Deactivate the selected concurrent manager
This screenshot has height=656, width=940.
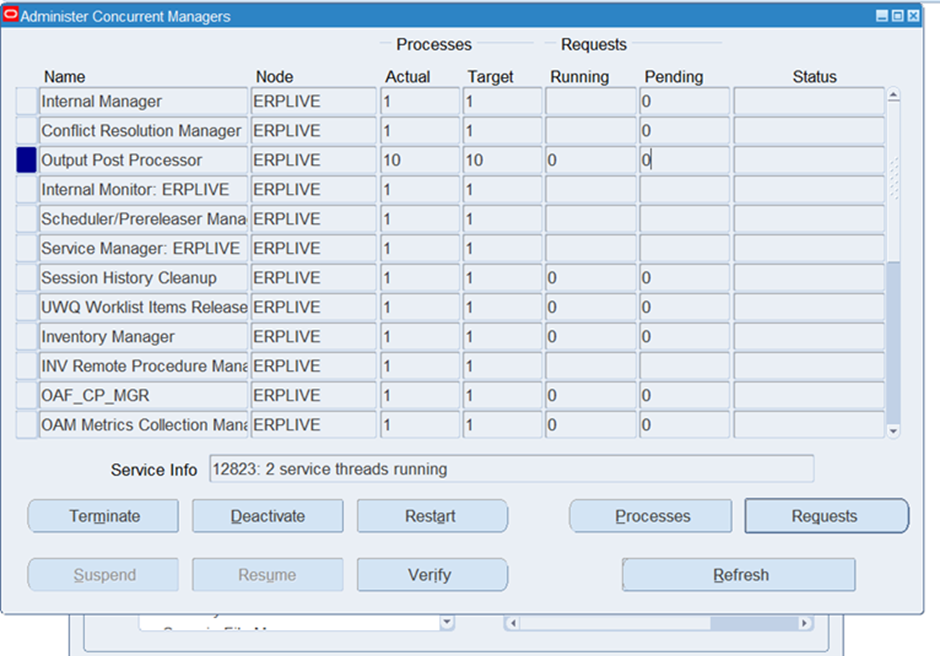pos(267,516)
